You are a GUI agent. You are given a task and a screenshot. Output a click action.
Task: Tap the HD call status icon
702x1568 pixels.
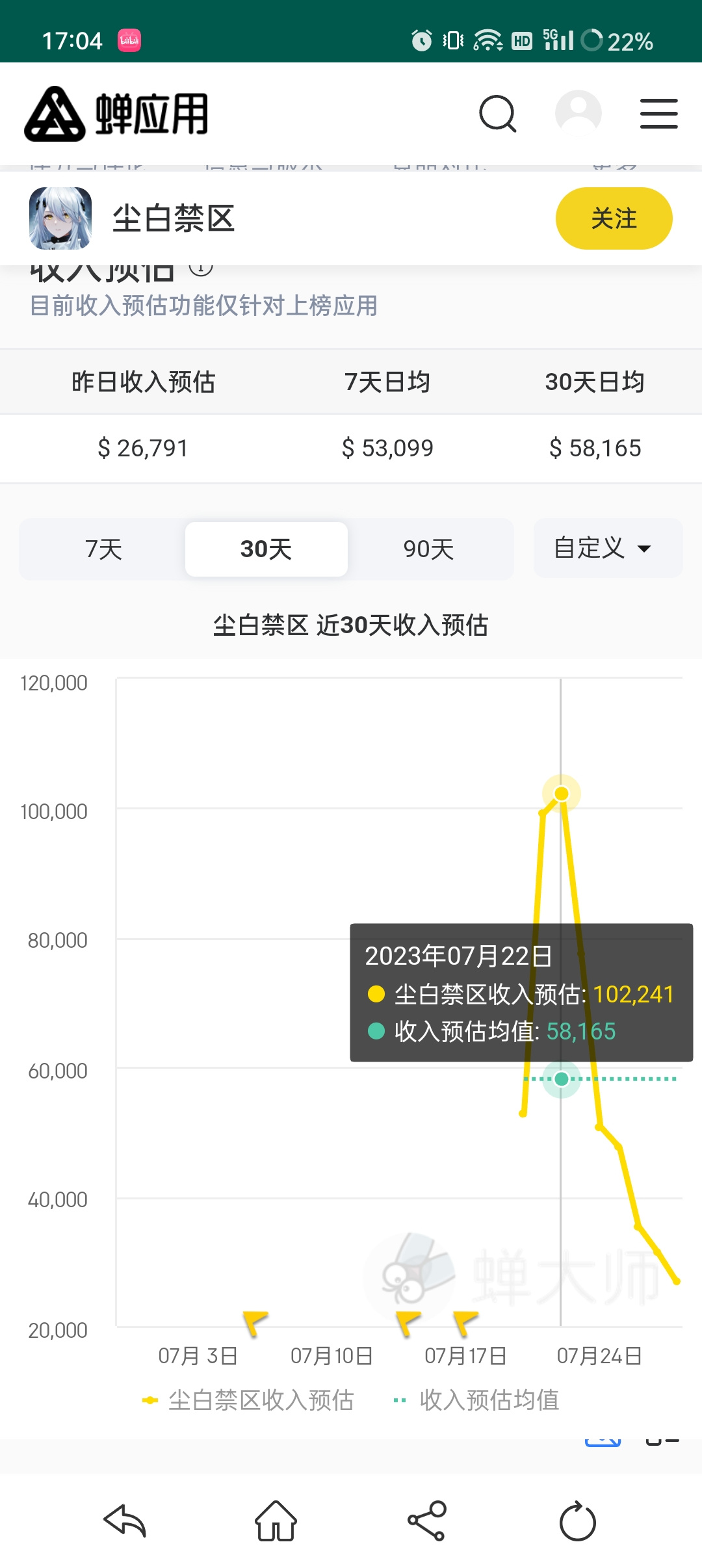pyautogui.click(x=522, y=41)
